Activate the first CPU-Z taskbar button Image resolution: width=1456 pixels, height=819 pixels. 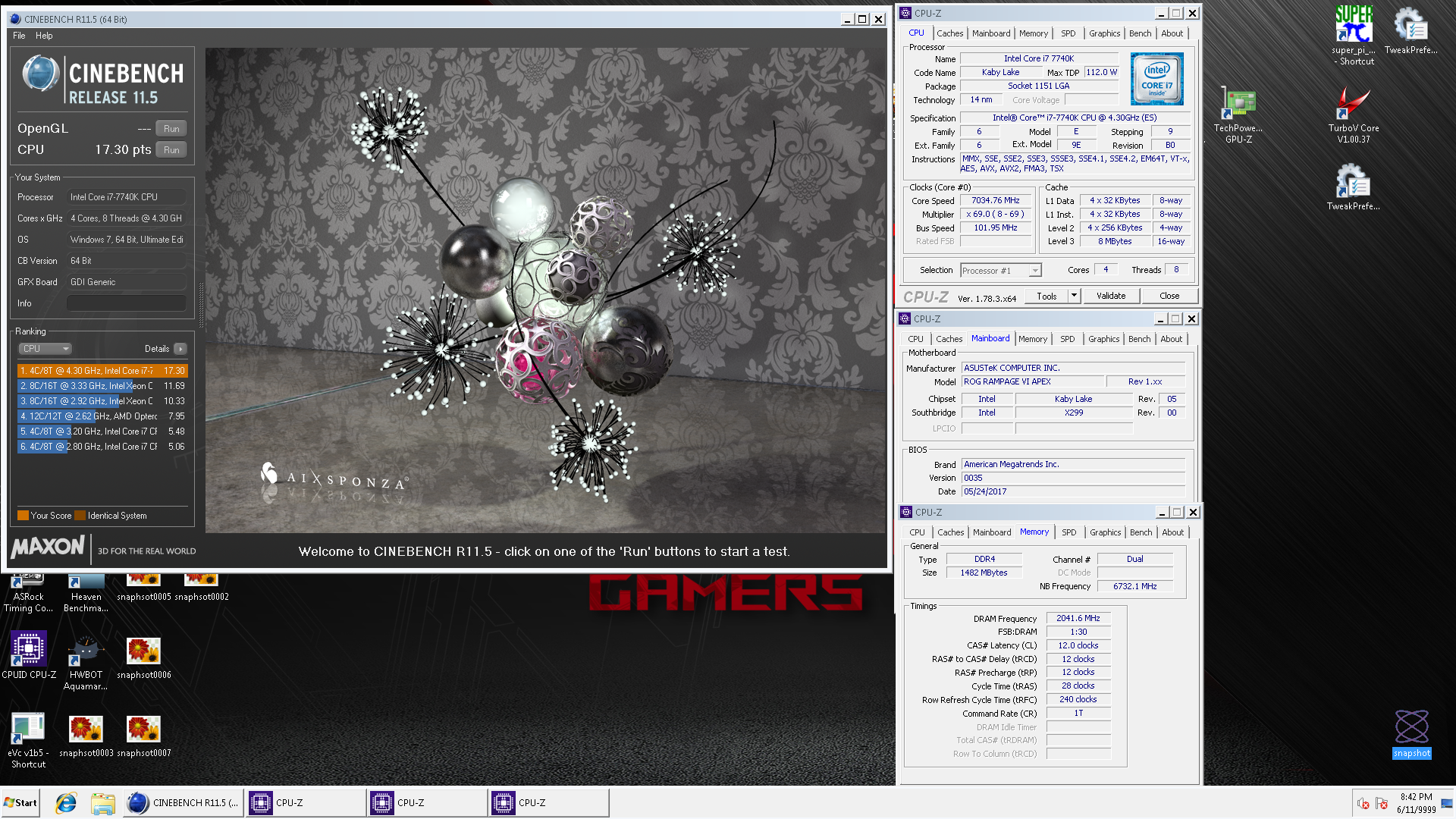coord(306,803)
